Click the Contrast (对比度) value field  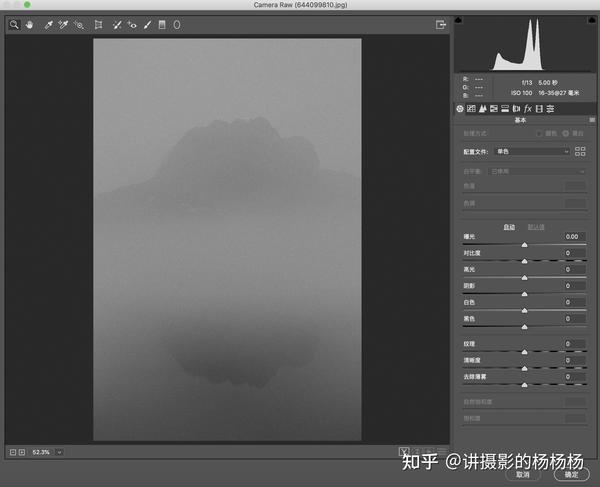[x=575, y=253]
